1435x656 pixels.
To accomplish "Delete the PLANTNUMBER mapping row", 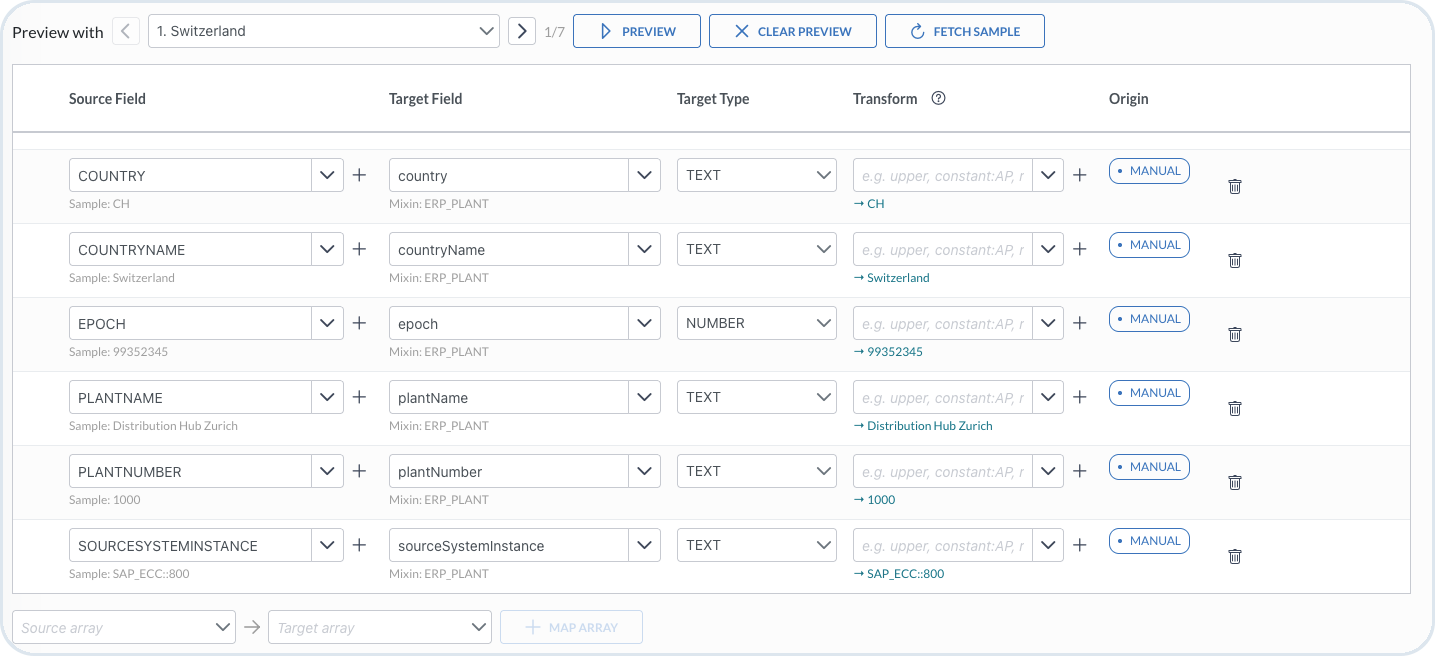I will click(1234, 482).
